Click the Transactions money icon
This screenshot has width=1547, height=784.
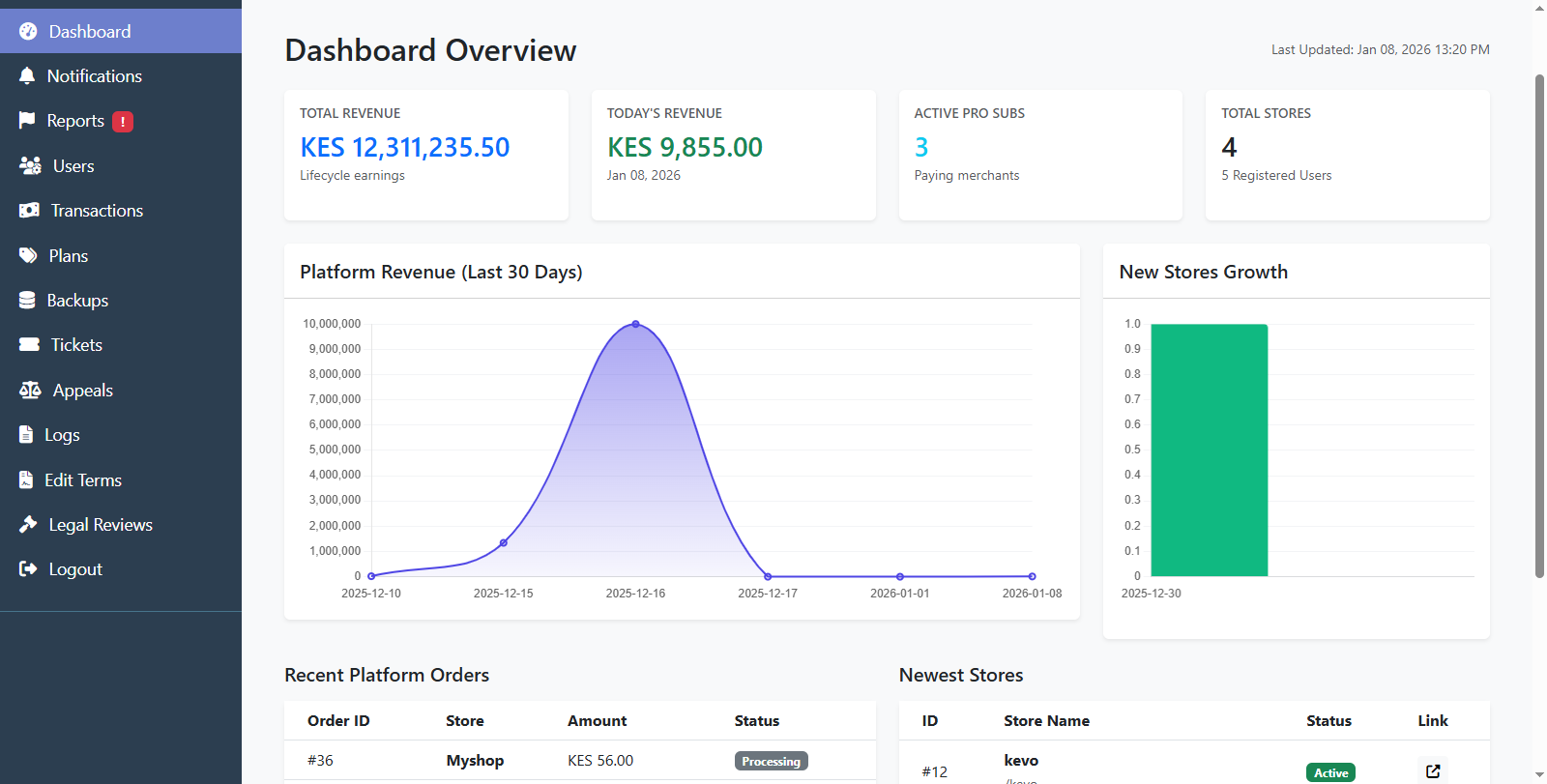[x=29, y=211]
